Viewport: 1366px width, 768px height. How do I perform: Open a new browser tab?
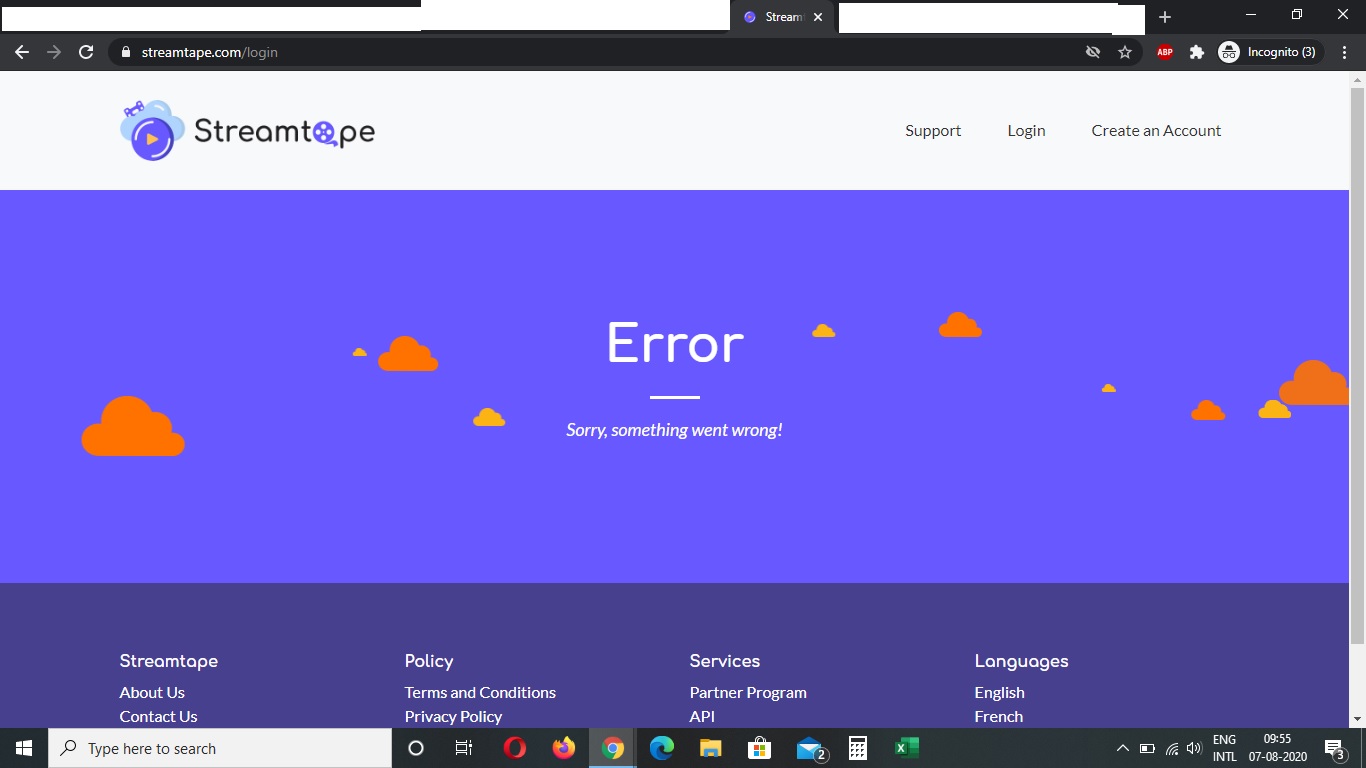pos(1165,17)
